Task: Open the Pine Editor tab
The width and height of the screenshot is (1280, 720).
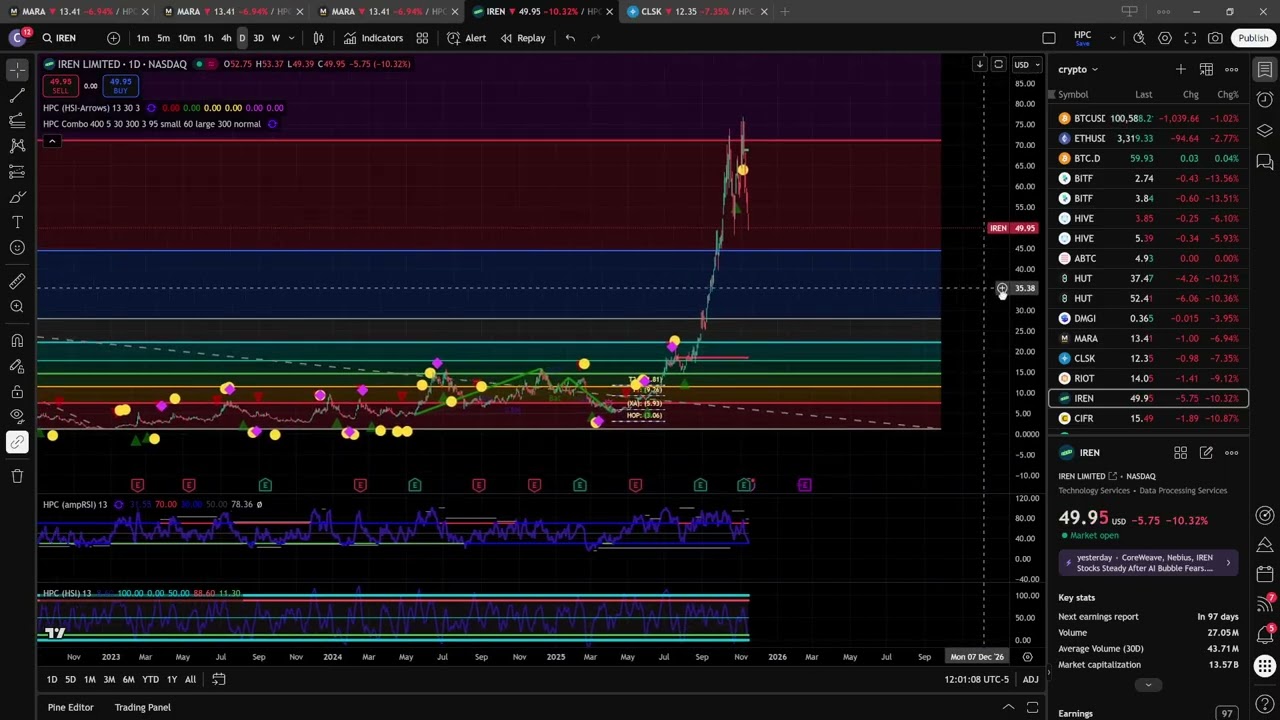Action: tap(70, 707)
